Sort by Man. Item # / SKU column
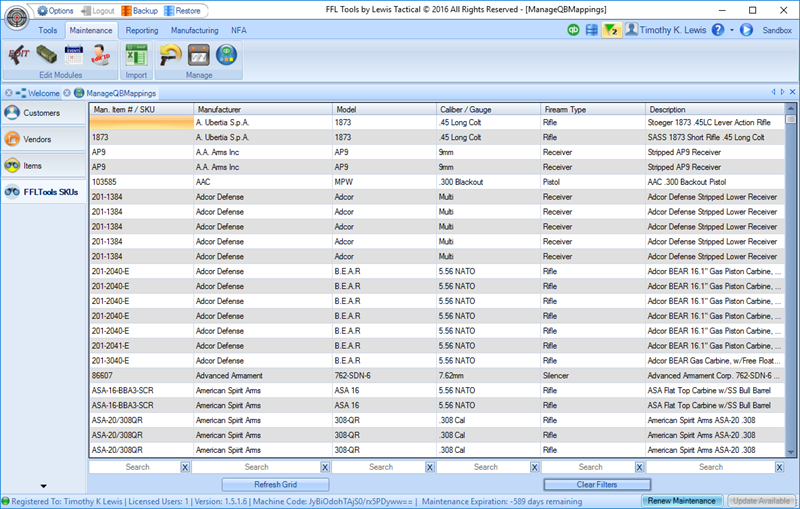Image resolution: width=800 pixels, height=509 pixels. click(142, 109)
